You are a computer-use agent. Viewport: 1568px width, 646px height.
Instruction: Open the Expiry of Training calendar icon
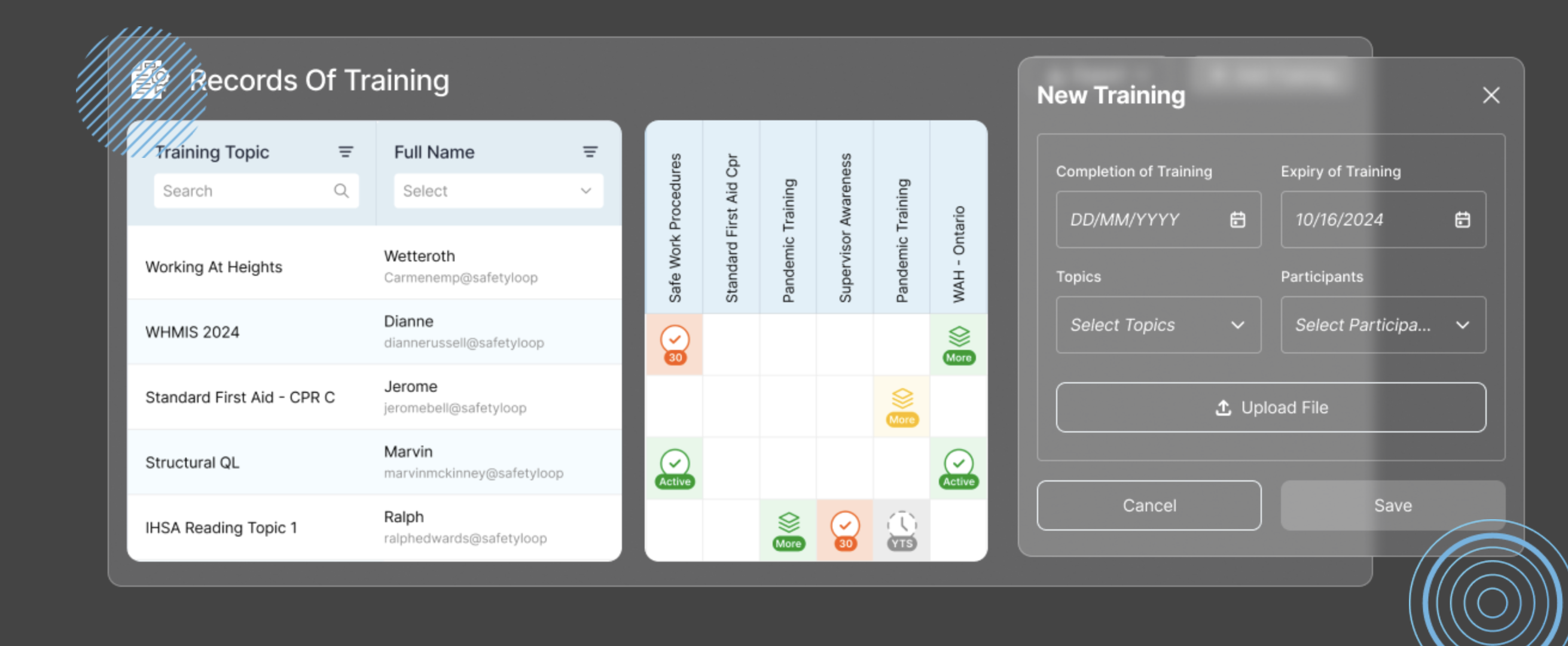[x=1462, y=220]
